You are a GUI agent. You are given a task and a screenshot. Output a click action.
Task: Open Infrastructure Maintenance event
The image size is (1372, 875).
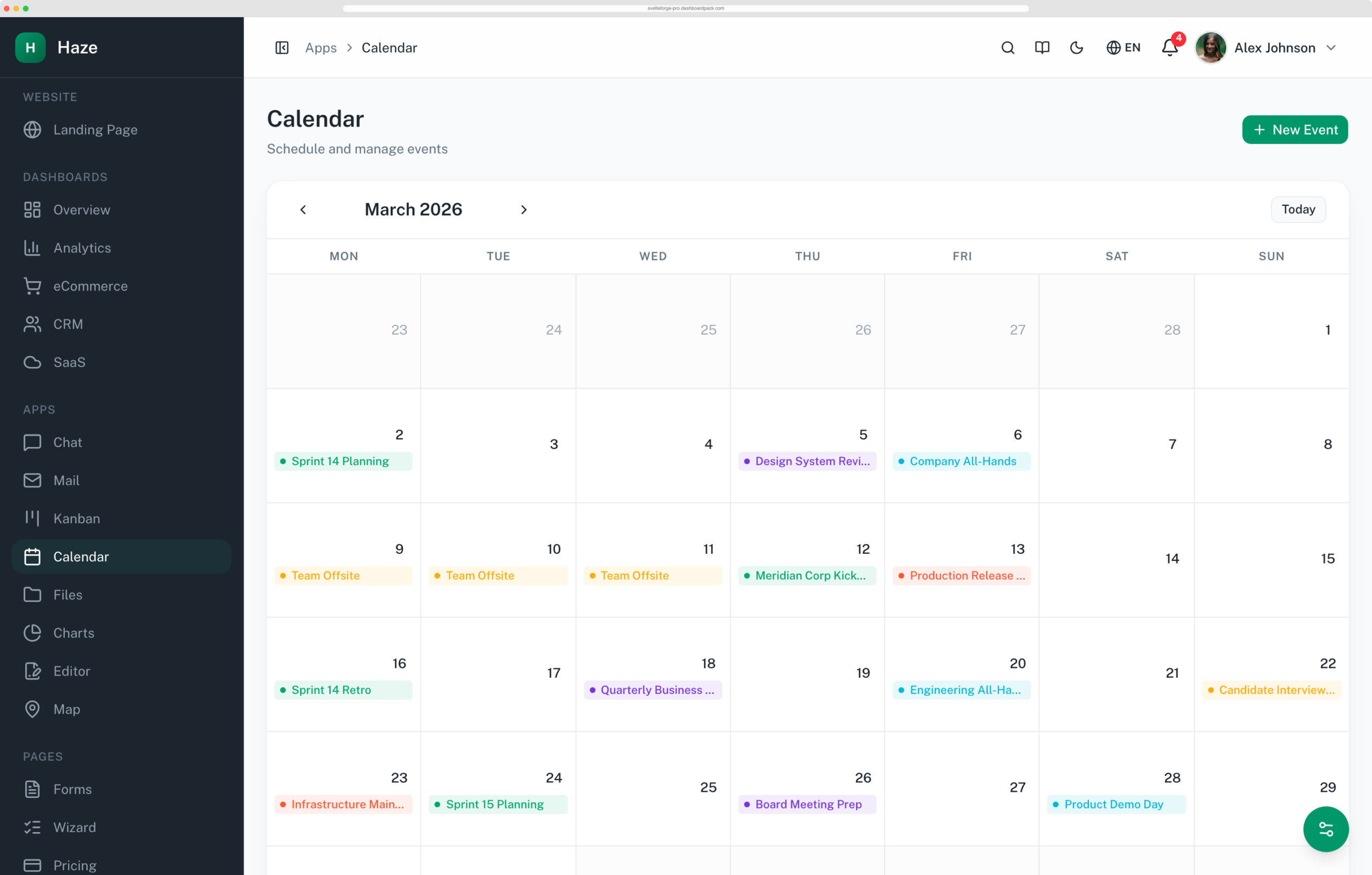pos(344,804)
